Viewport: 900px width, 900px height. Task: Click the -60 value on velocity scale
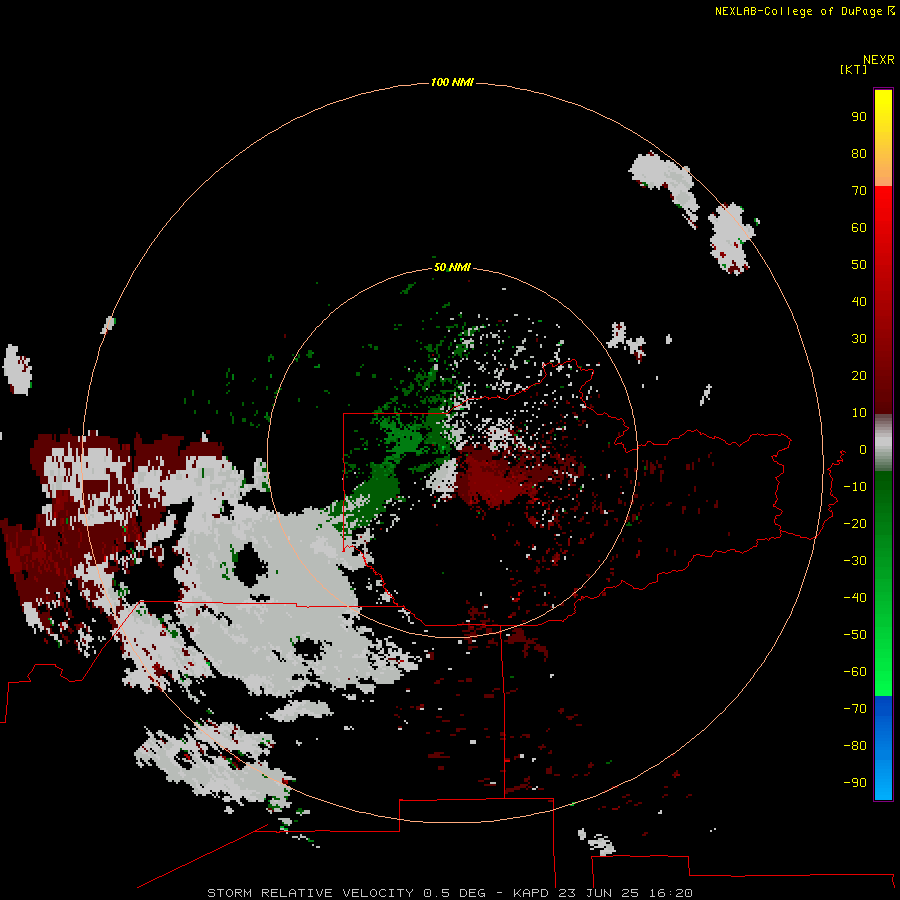point(855,672)
